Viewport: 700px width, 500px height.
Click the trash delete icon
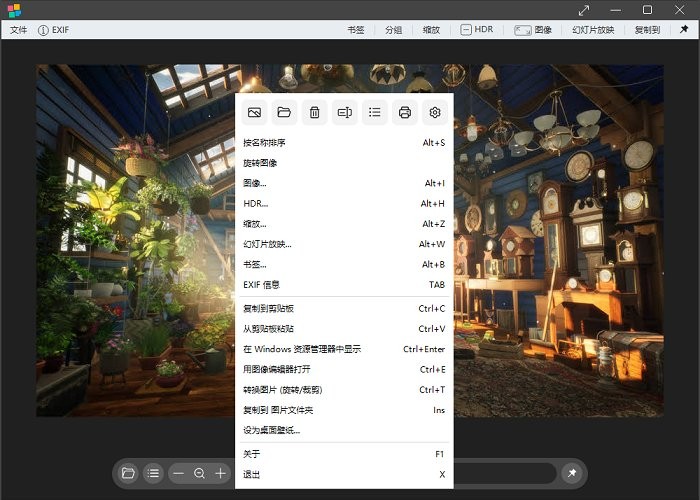315,112
